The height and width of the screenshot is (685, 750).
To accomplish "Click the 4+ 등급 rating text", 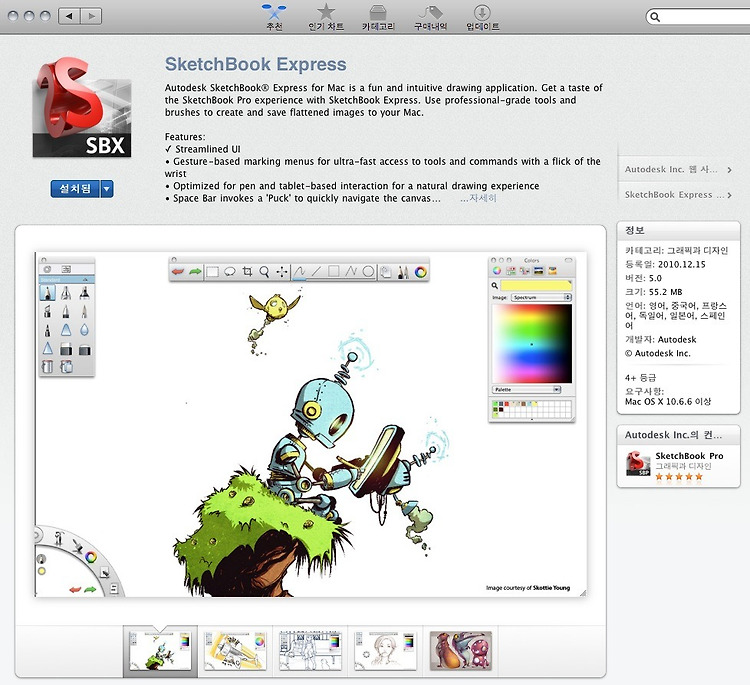I will point(640,378).
